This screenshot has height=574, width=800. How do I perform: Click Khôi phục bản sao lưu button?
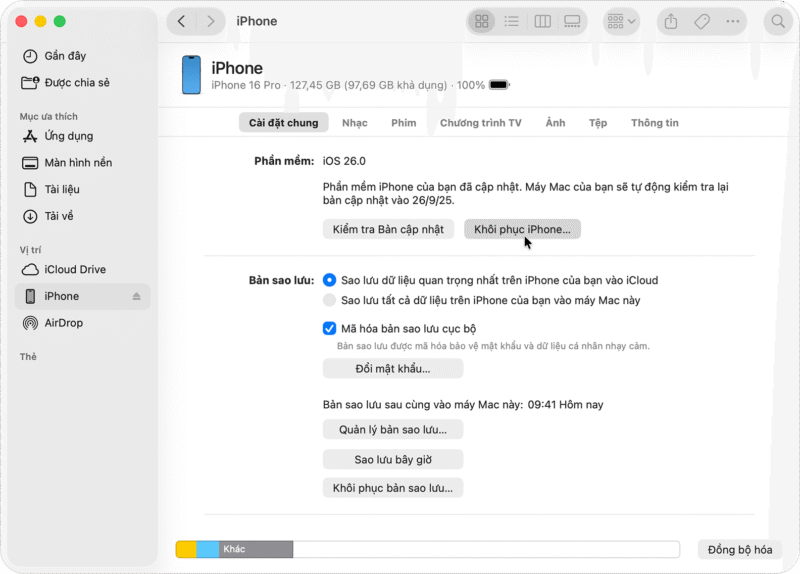393,488
